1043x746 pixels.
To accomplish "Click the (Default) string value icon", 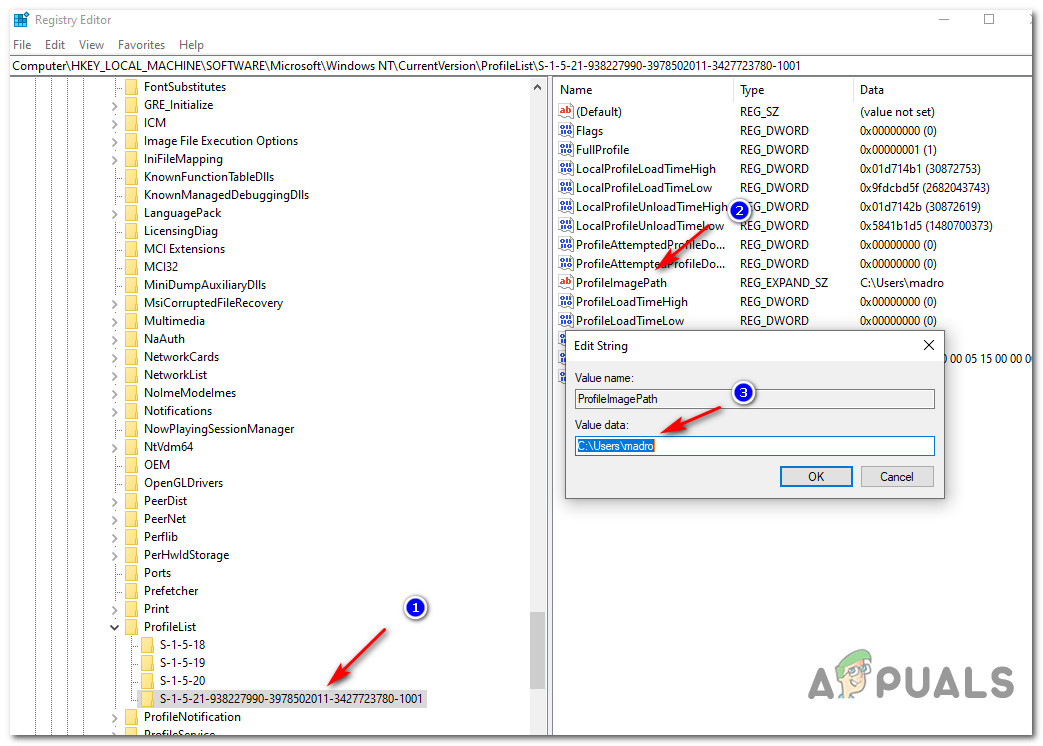I will [565, 111].
